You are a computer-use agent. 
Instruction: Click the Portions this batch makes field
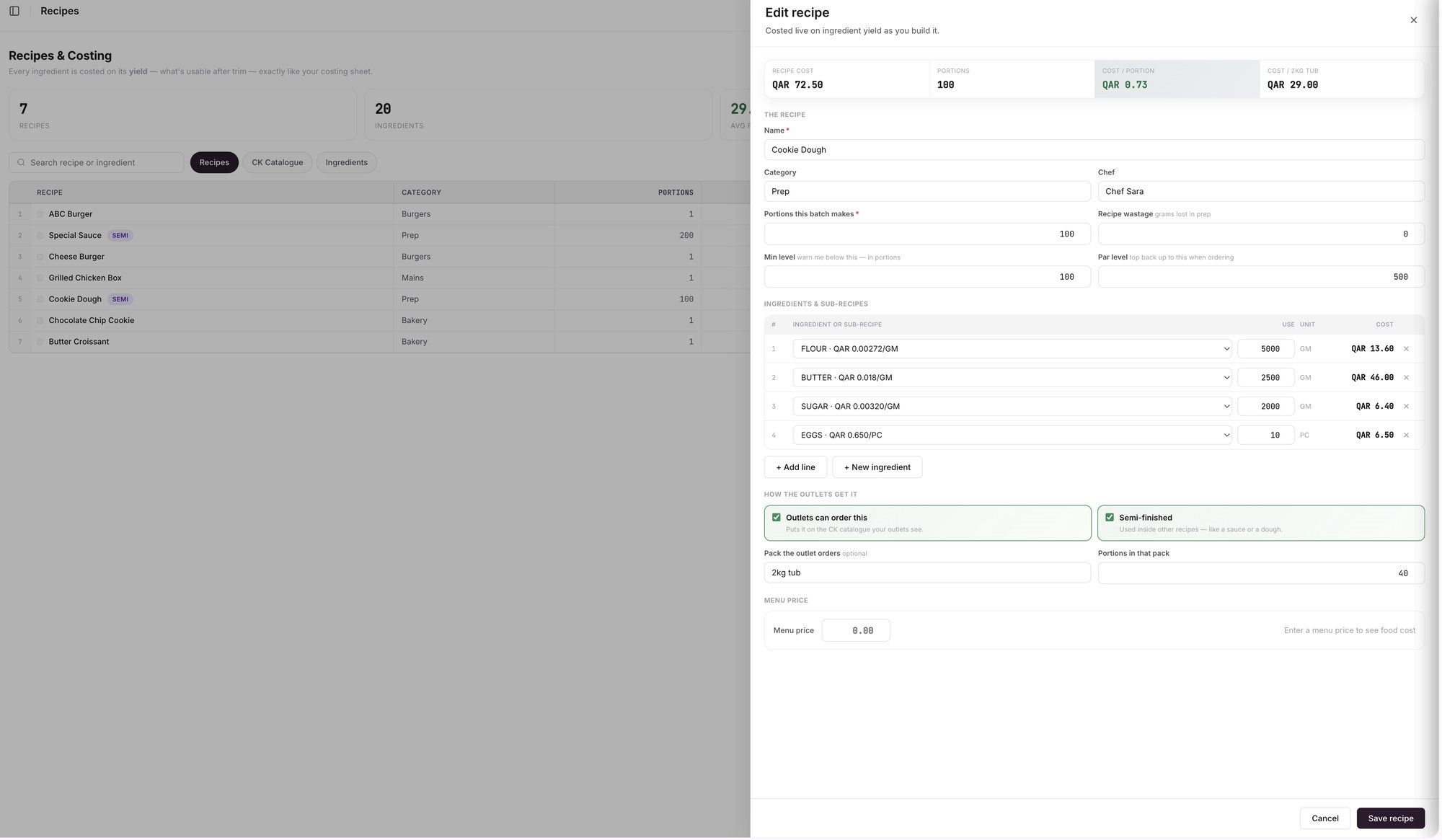(927, 234)
